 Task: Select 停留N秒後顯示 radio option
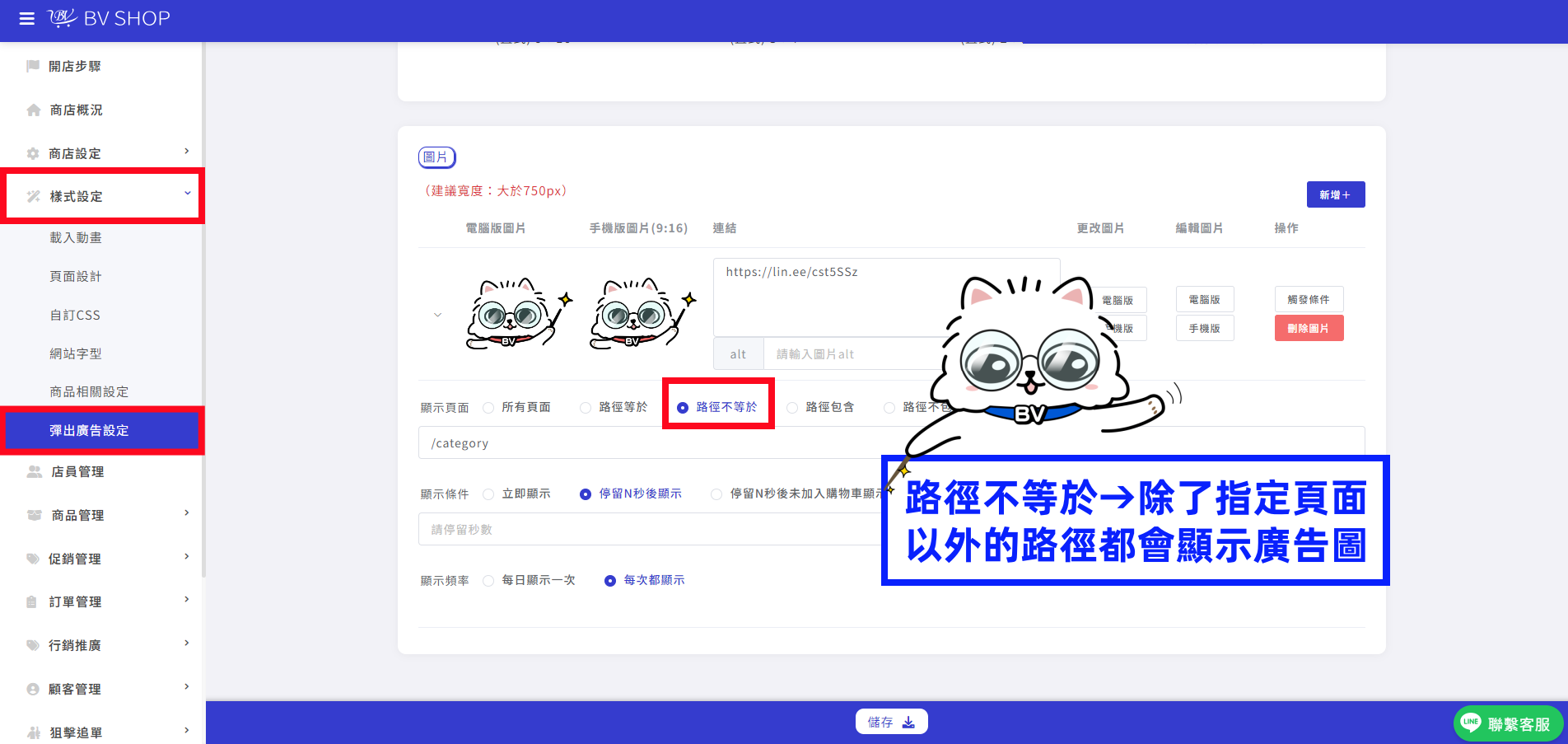586,494
